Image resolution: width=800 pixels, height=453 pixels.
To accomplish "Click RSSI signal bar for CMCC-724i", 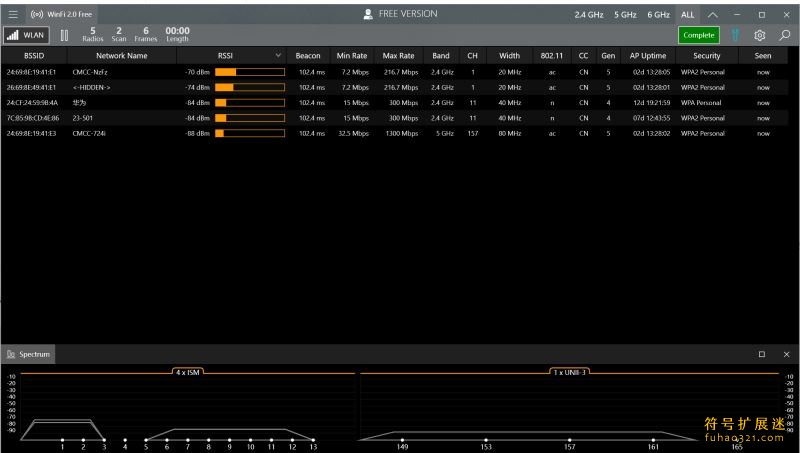I will (x=249, y=133).
